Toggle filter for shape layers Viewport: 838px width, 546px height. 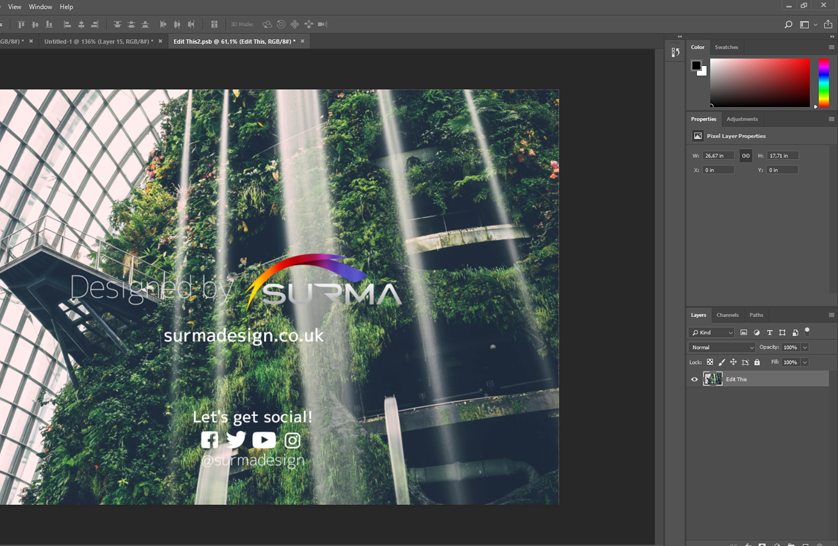(x=782, y=332)
